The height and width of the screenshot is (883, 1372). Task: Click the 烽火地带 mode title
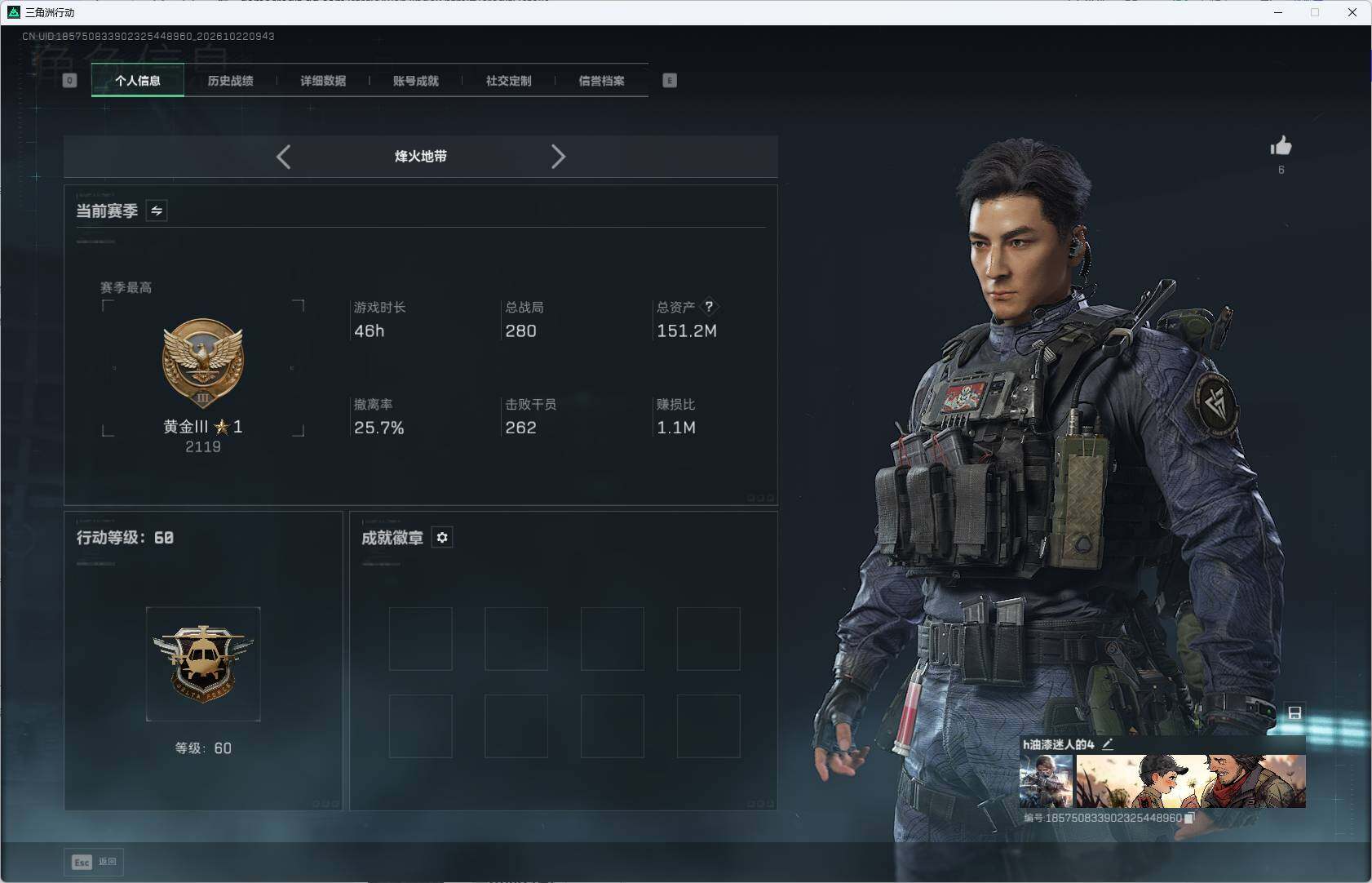pyautogui.click(x=421, y=157)
